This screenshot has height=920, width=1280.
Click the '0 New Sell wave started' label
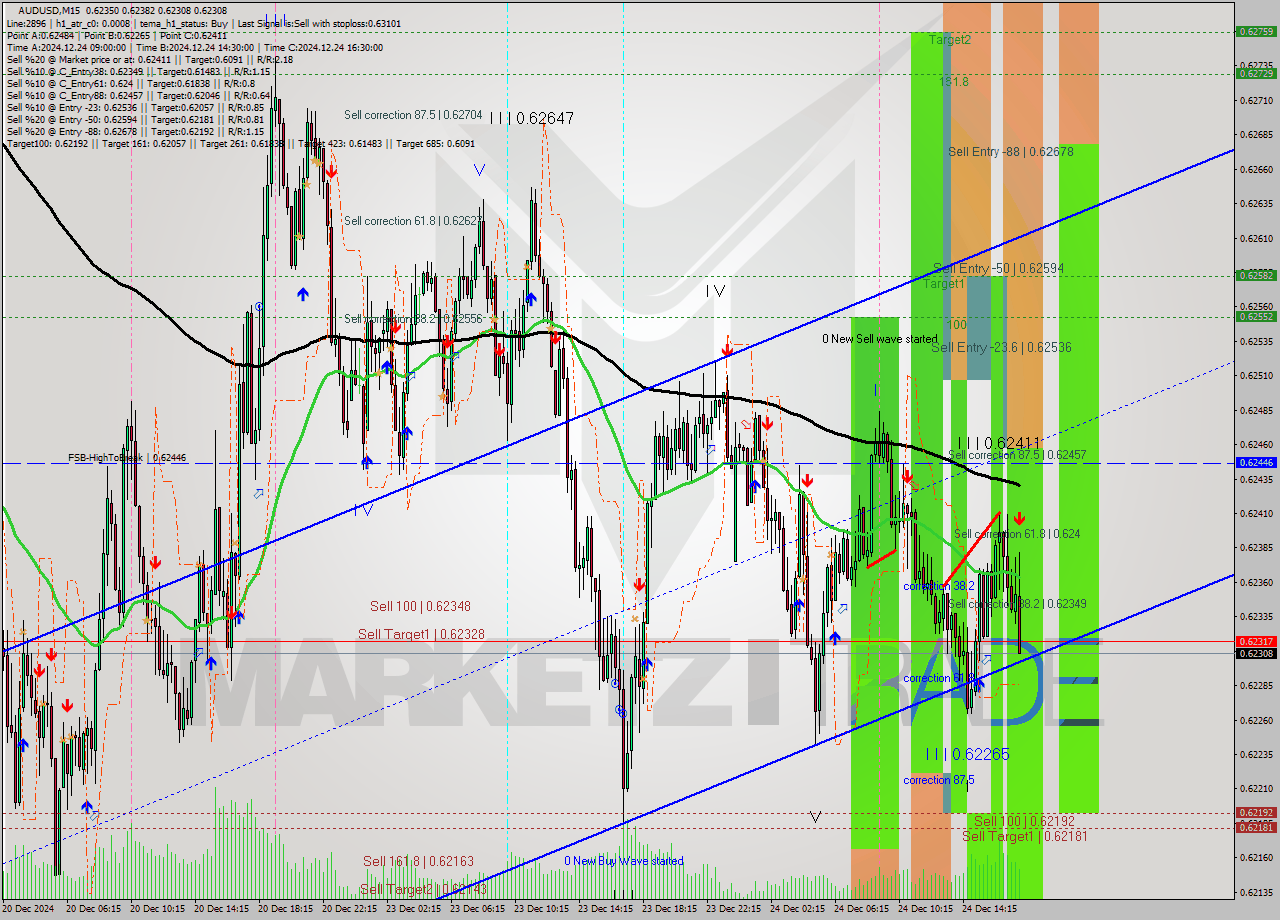(x=880, y=339)
